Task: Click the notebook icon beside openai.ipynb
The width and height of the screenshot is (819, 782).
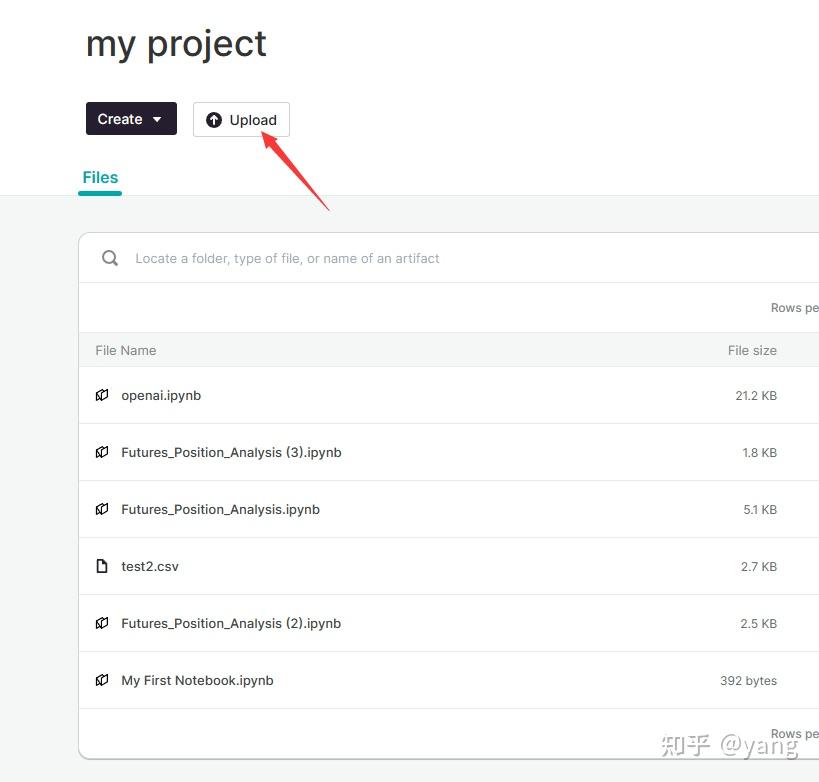Action: (102, 395)
